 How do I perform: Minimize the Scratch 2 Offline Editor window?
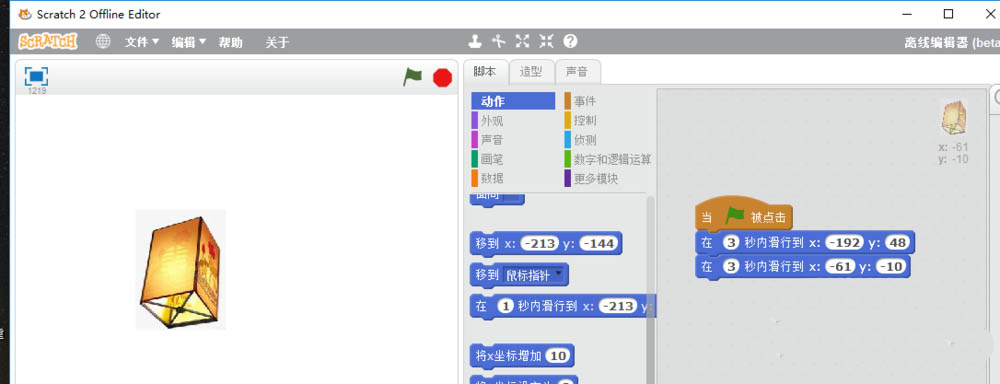point(906,14)
